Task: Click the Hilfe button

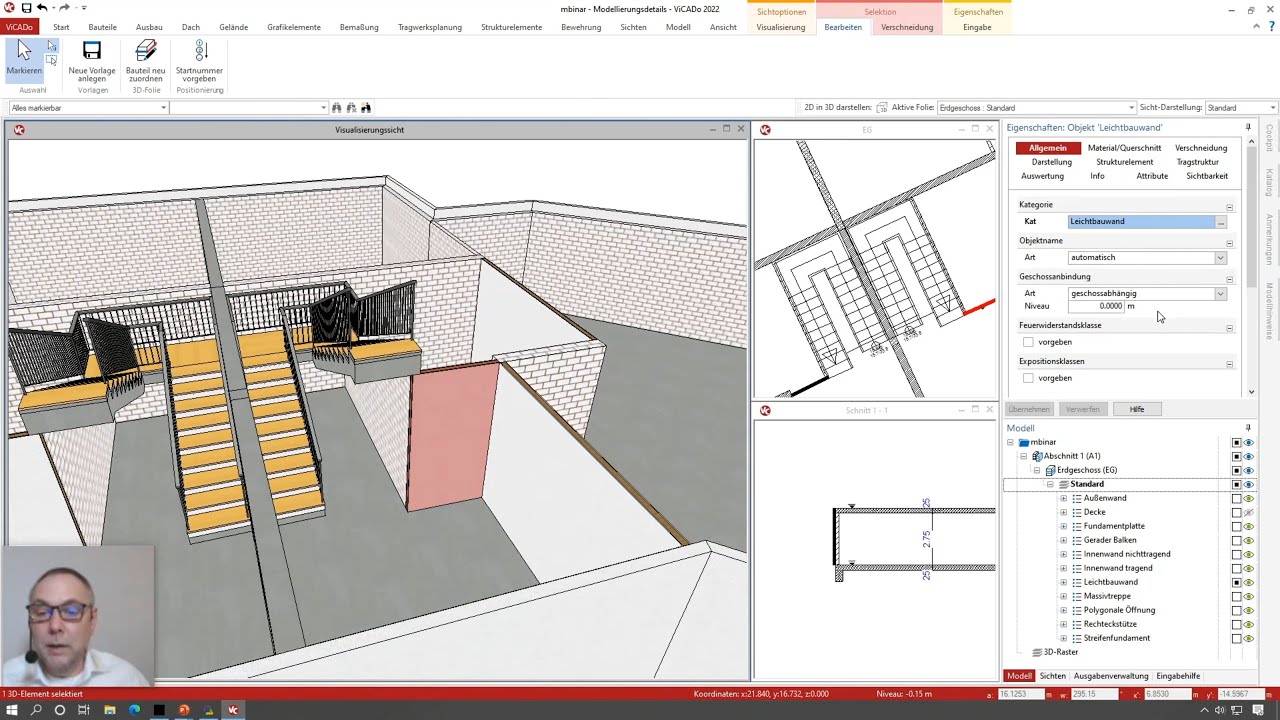Action: click(x=1137, y=409)
